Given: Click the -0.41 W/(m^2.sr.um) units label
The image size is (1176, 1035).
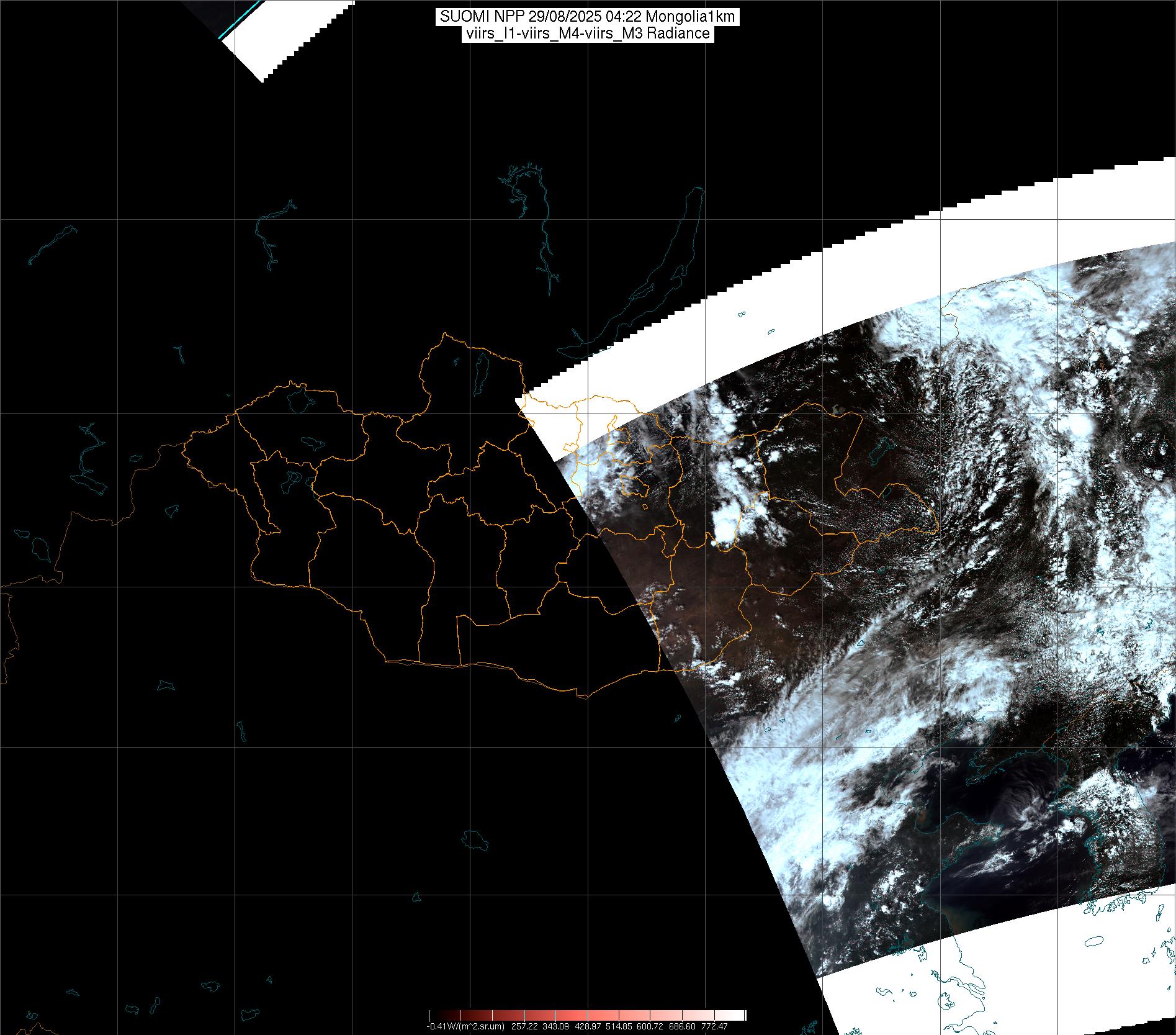Looking at the screenshot, I should point(465,1026).
